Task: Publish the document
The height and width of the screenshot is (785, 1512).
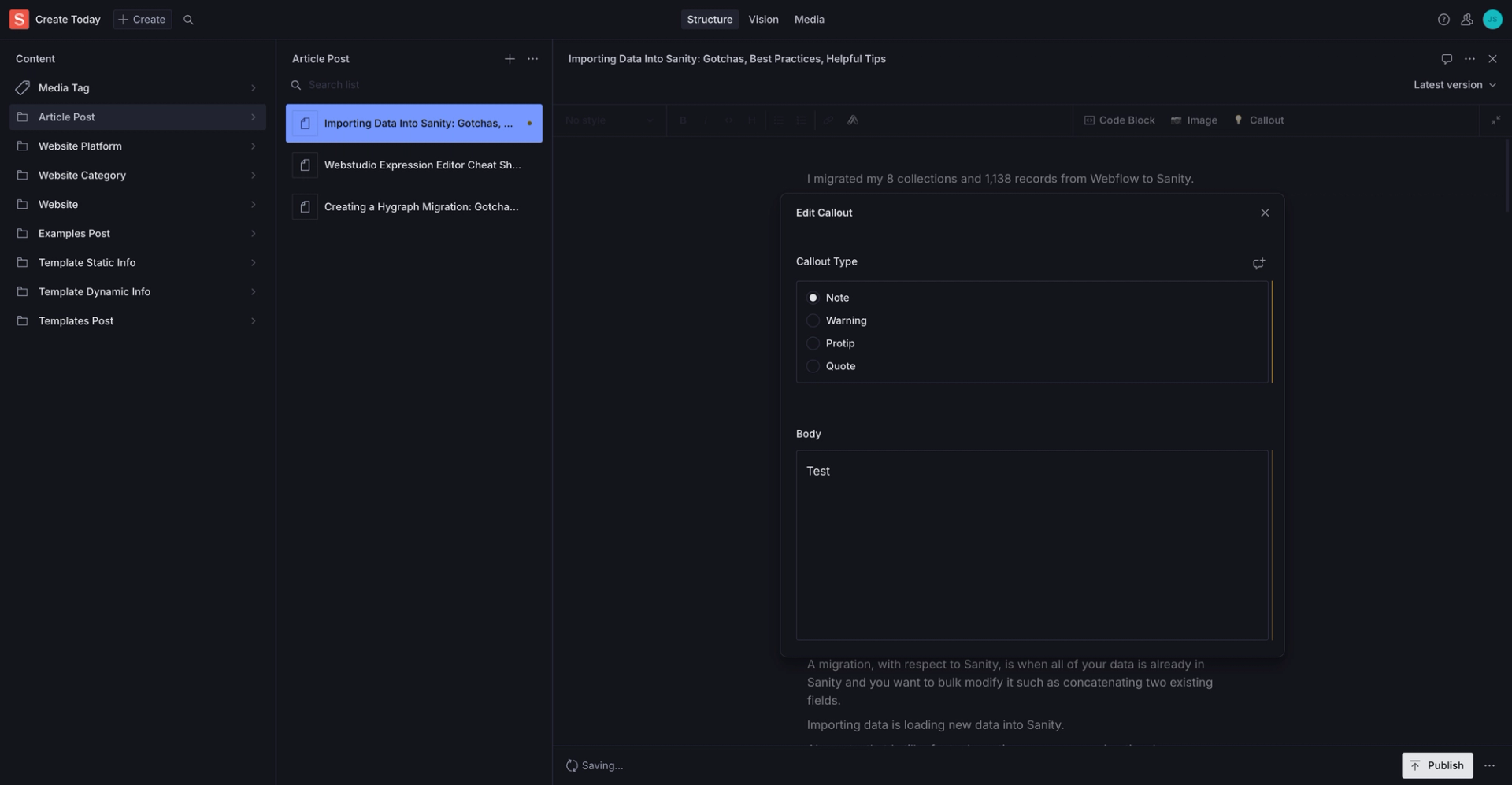Action: click(1437, 765)
